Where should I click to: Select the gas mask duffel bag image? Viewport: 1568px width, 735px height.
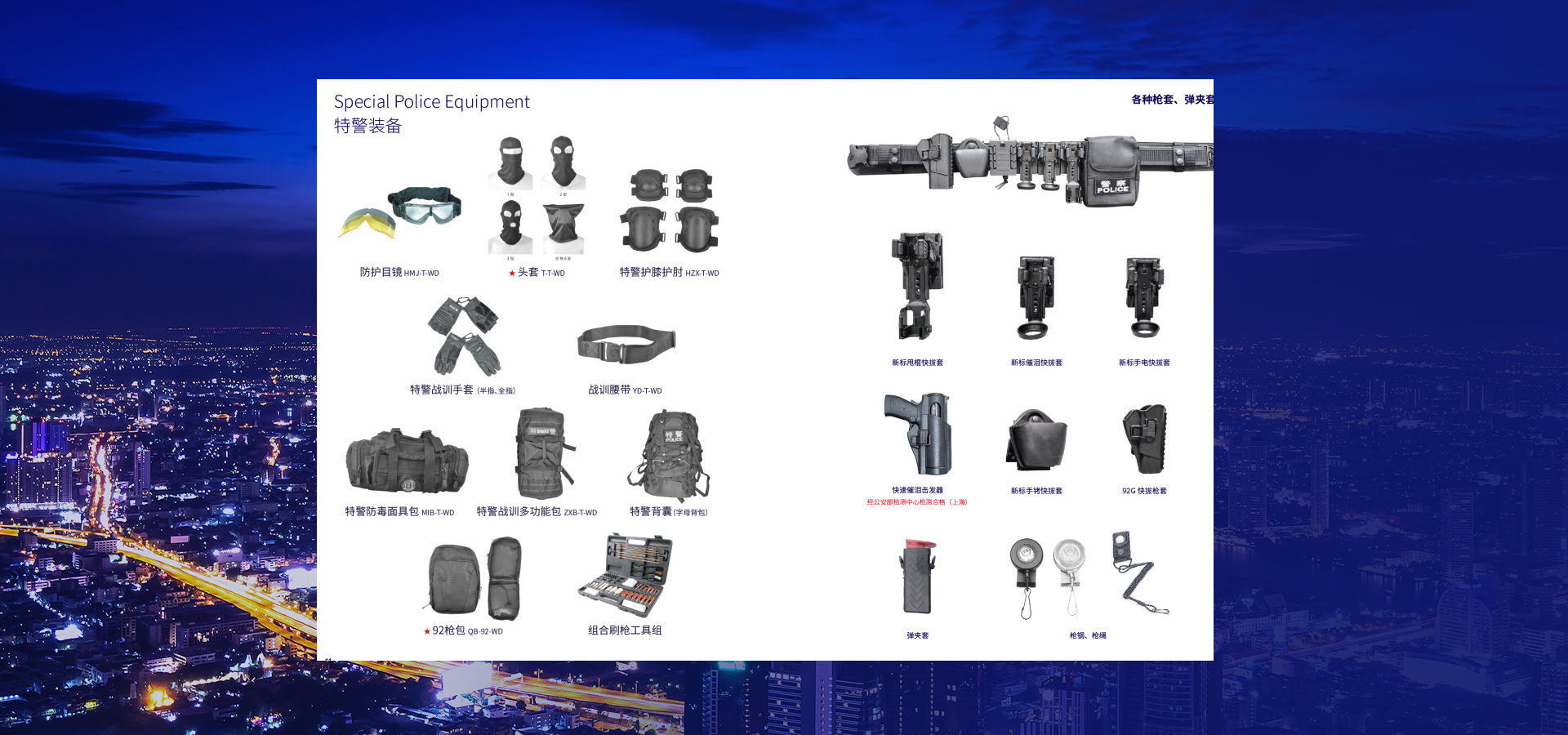407,461
